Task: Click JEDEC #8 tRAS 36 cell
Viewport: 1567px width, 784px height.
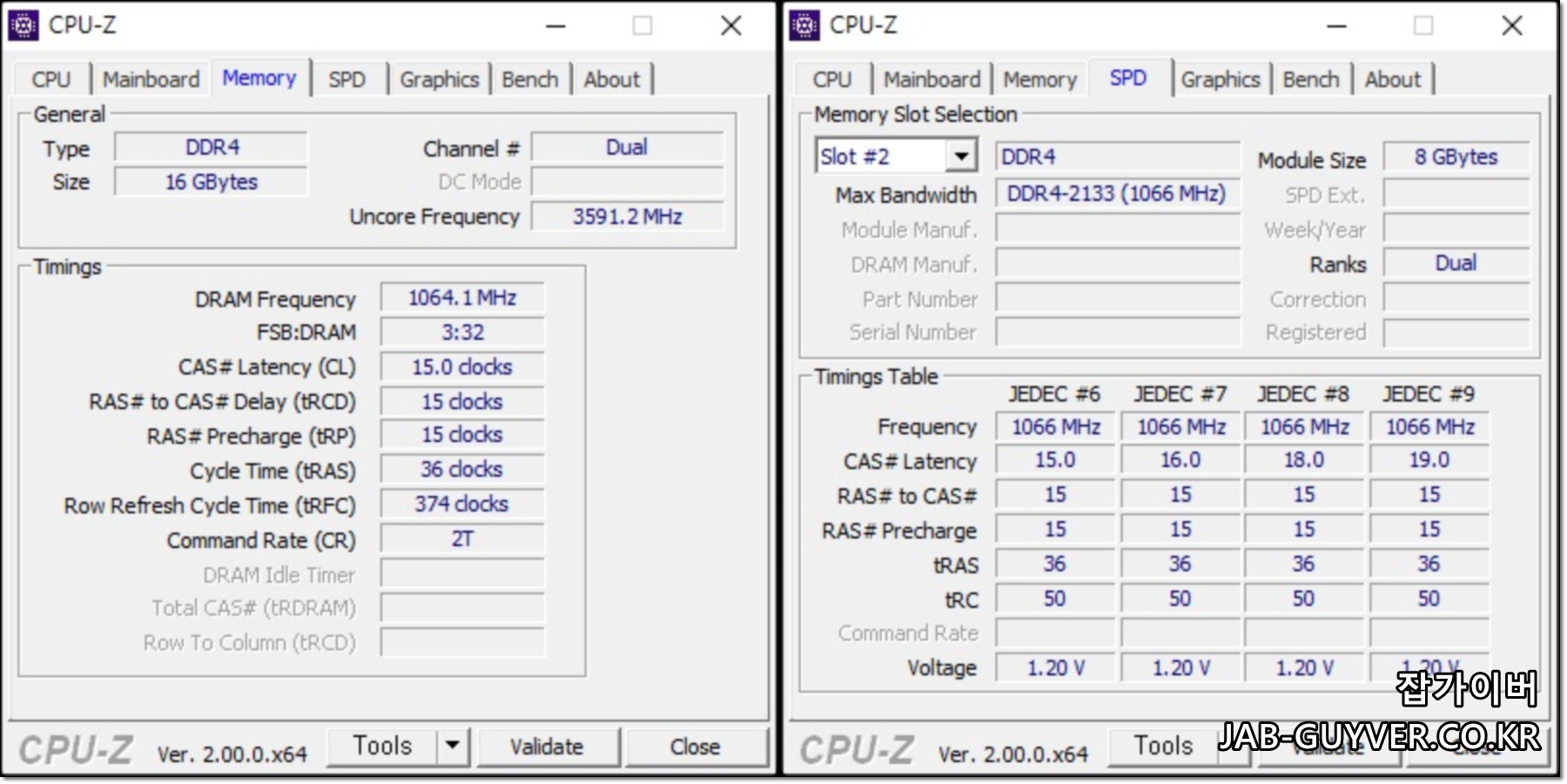Action: point(1304,565)
